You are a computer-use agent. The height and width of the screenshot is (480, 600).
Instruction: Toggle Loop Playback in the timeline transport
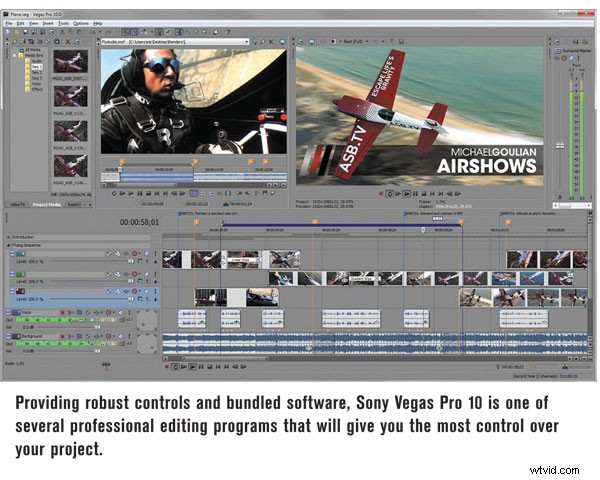click(x=175, y=367)
